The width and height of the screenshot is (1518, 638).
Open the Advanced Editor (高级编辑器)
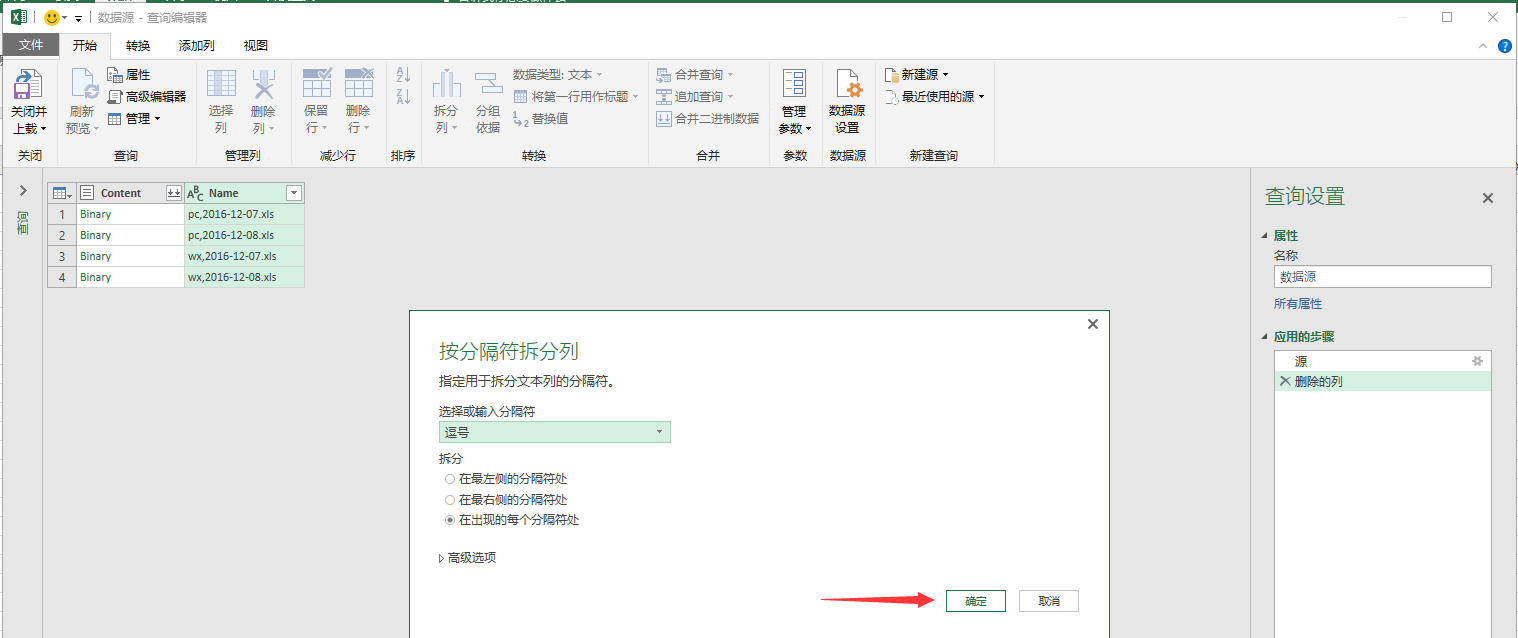tap(146, 96)
